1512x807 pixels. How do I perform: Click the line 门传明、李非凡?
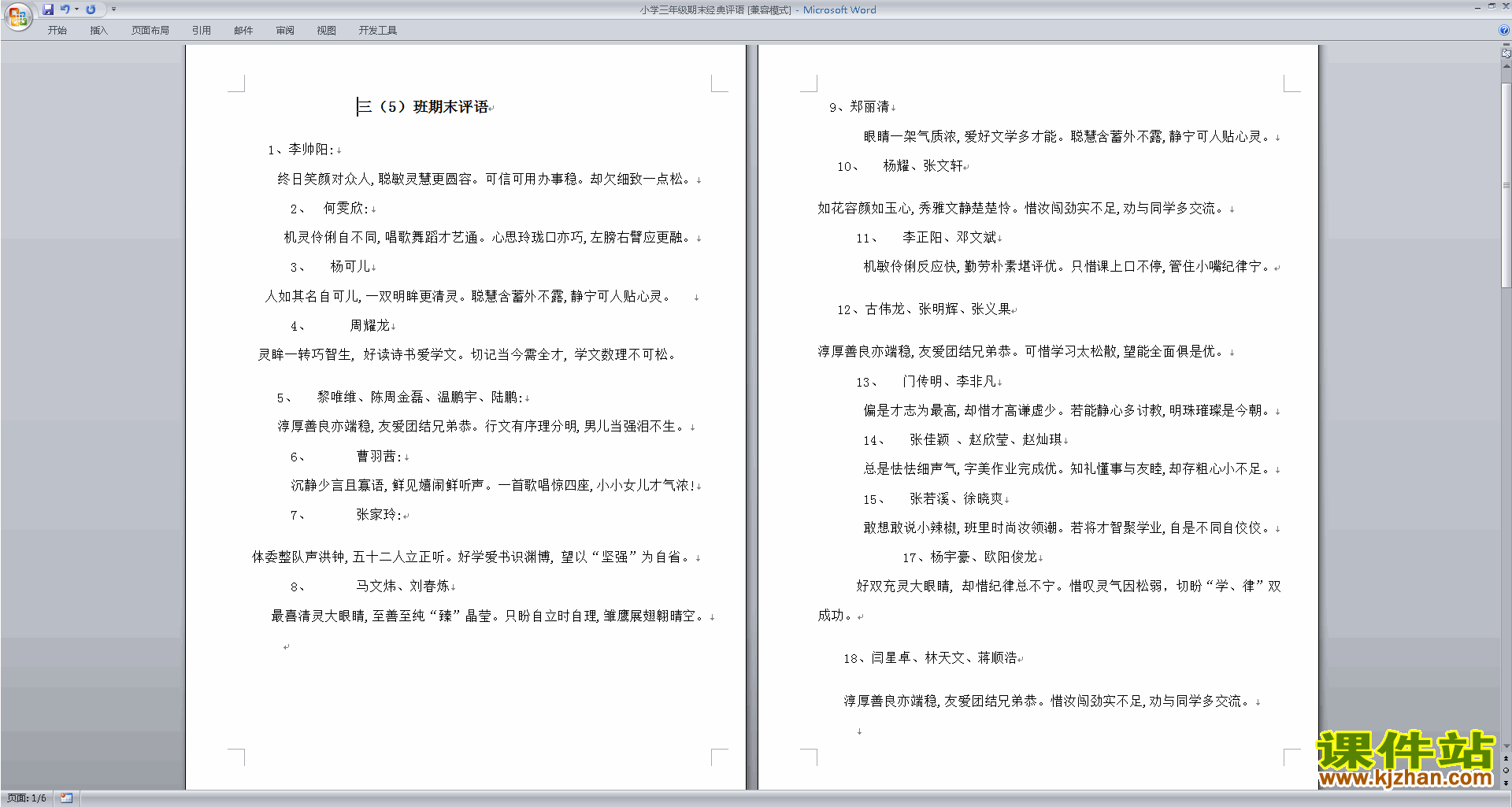[950, 382]
